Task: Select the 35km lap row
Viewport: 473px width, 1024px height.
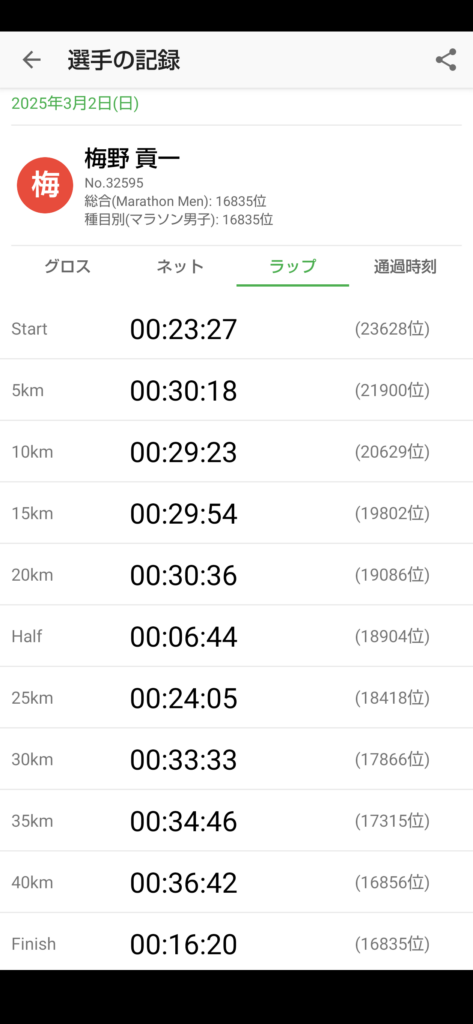Action: [x=236, y=821]
